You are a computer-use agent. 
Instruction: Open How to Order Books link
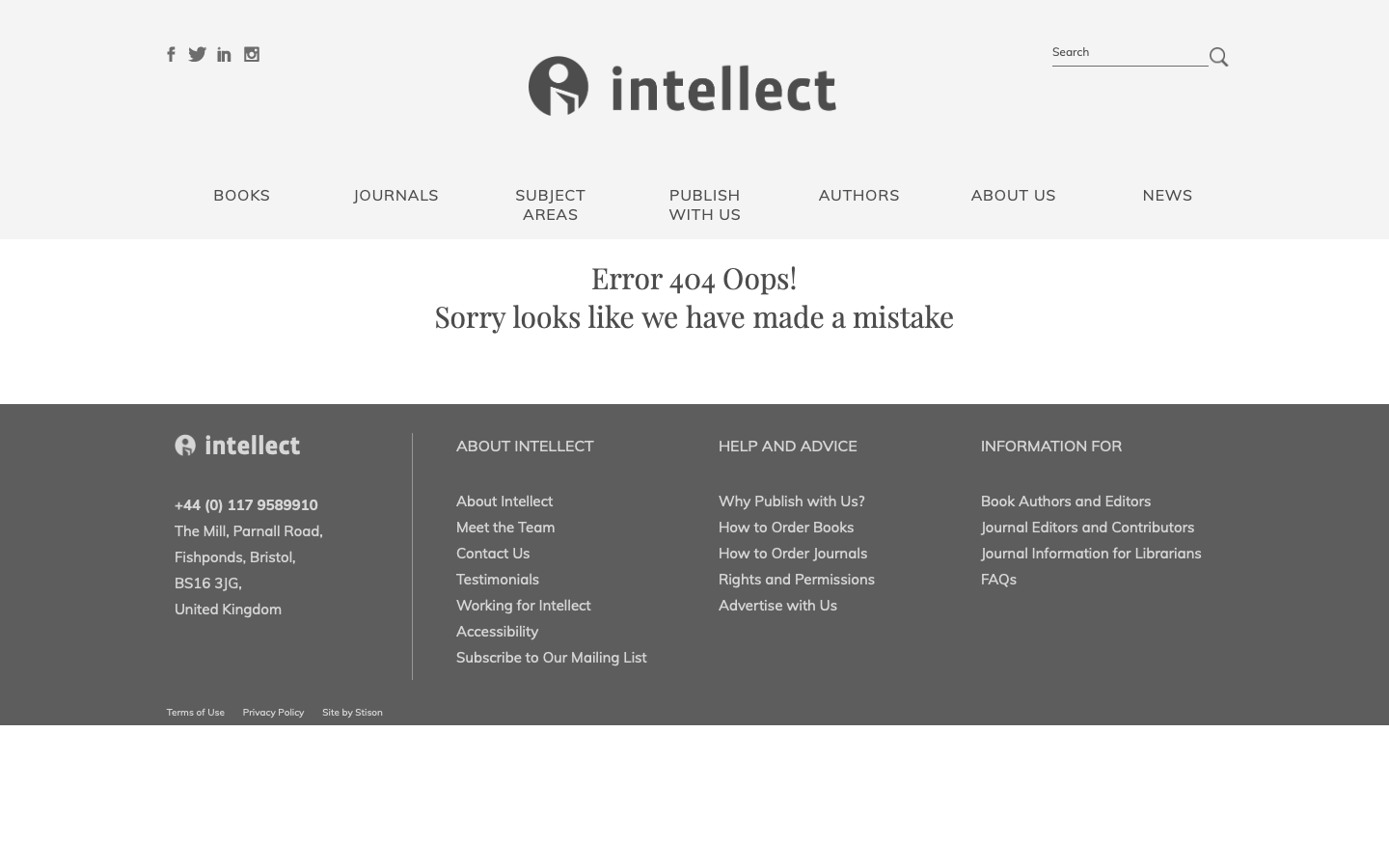point(786,528)
